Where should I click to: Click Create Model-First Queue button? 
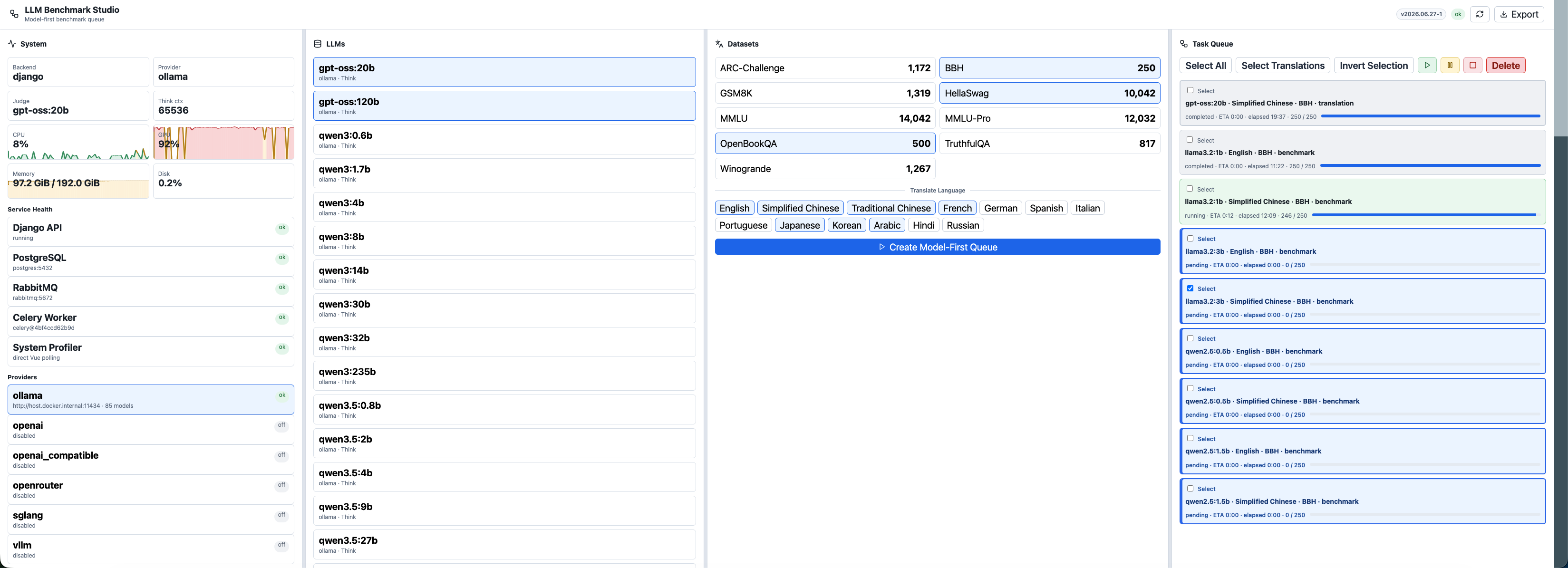938,247
